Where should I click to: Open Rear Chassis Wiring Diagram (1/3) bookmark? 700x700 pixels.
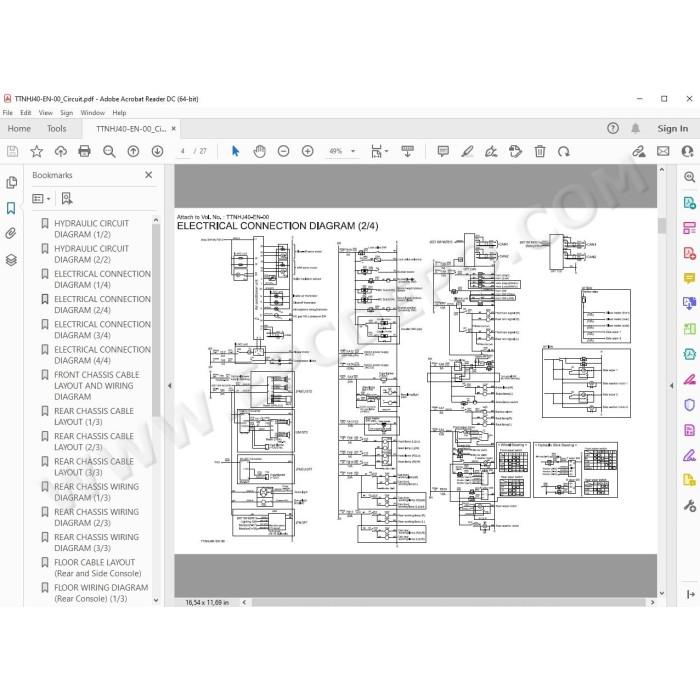96,492
